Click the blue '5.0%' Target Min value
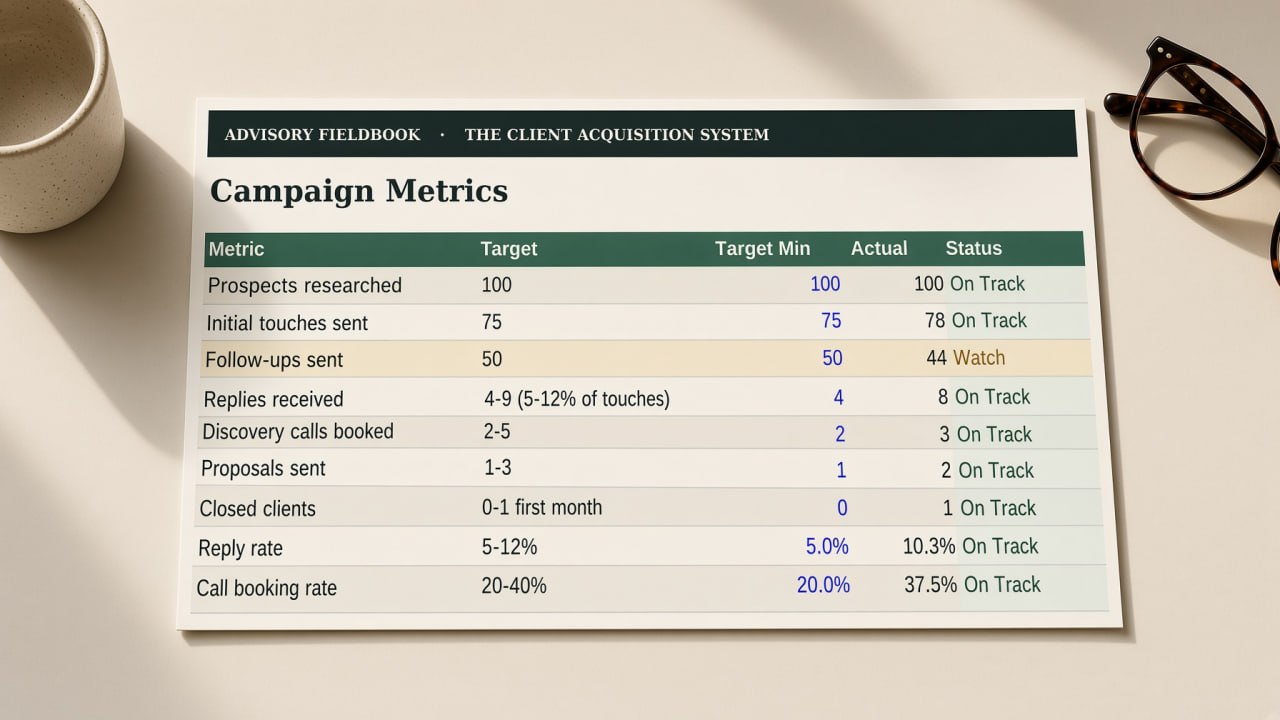The width and height of the screenshot is (1280, 720). tap(827, 547)
